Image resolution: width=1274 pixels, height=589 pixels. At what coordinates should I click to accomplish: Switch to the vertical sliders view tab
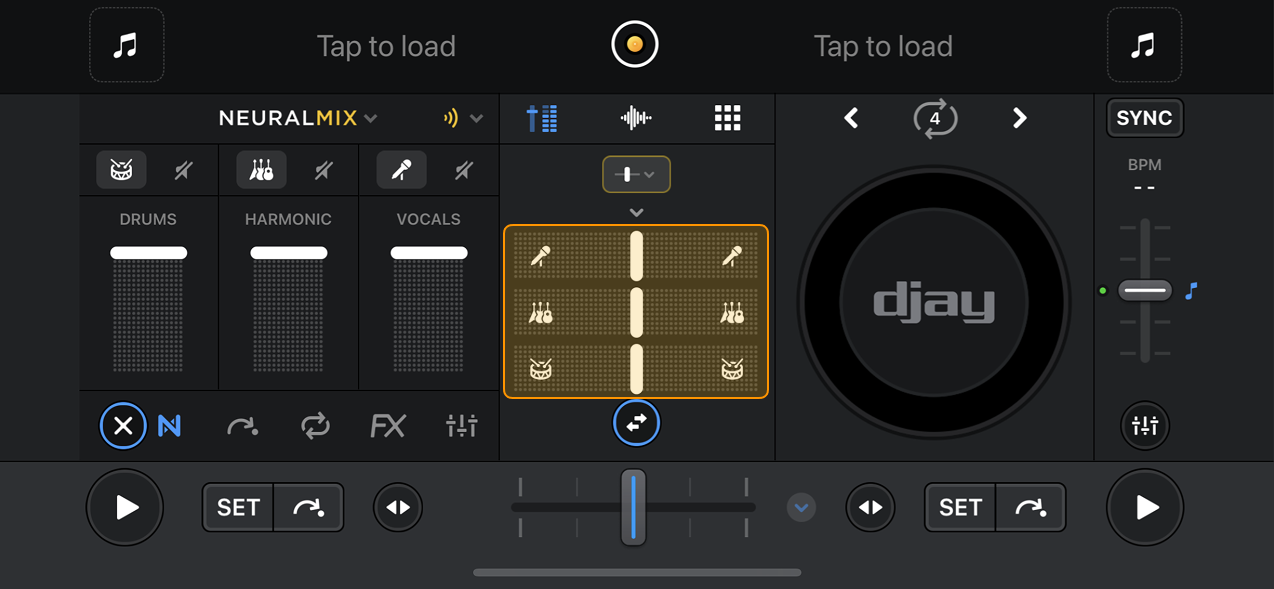(542, 117)
